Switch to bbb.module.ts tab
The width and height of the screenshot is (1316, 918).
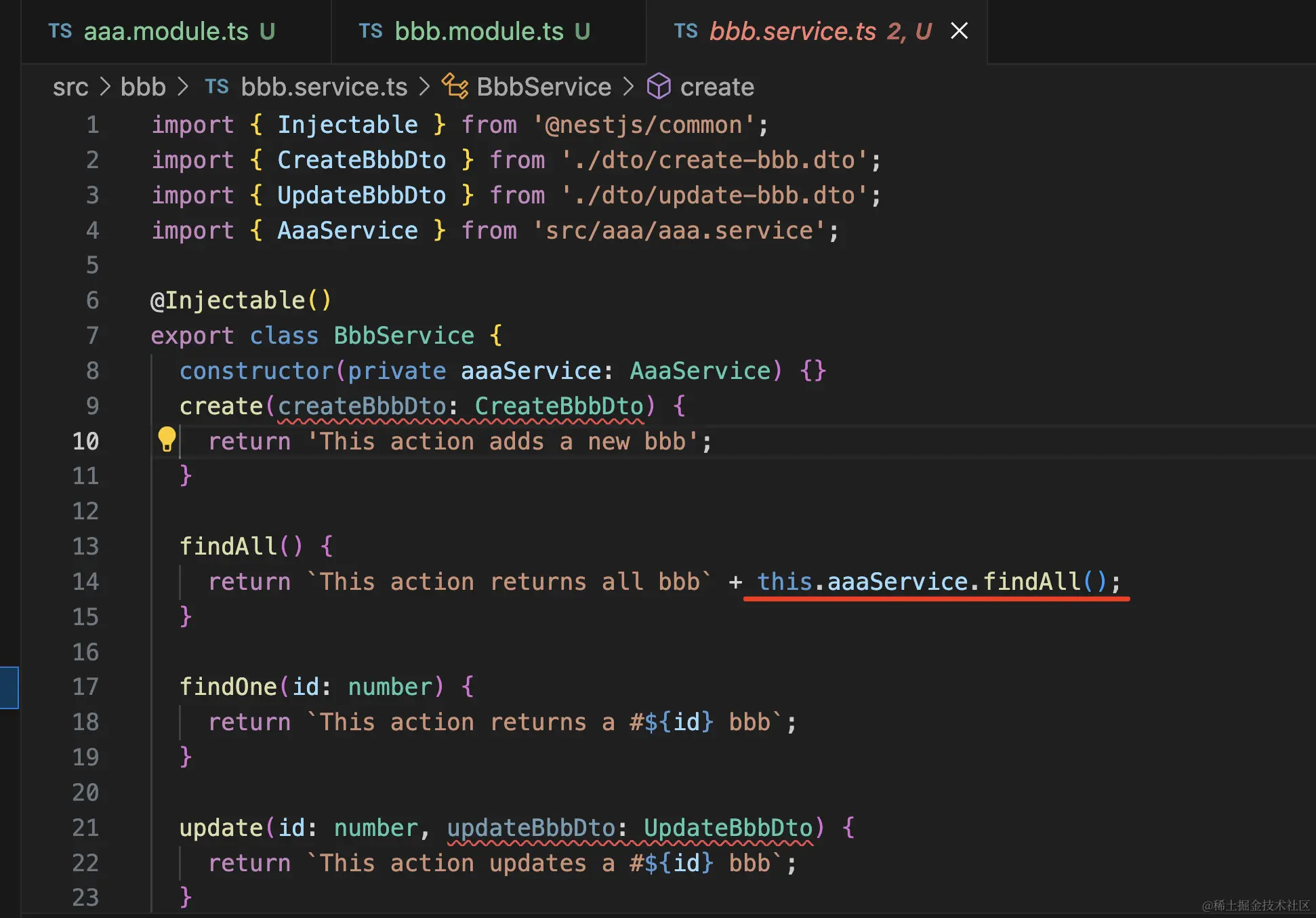(x=478, y=31)
